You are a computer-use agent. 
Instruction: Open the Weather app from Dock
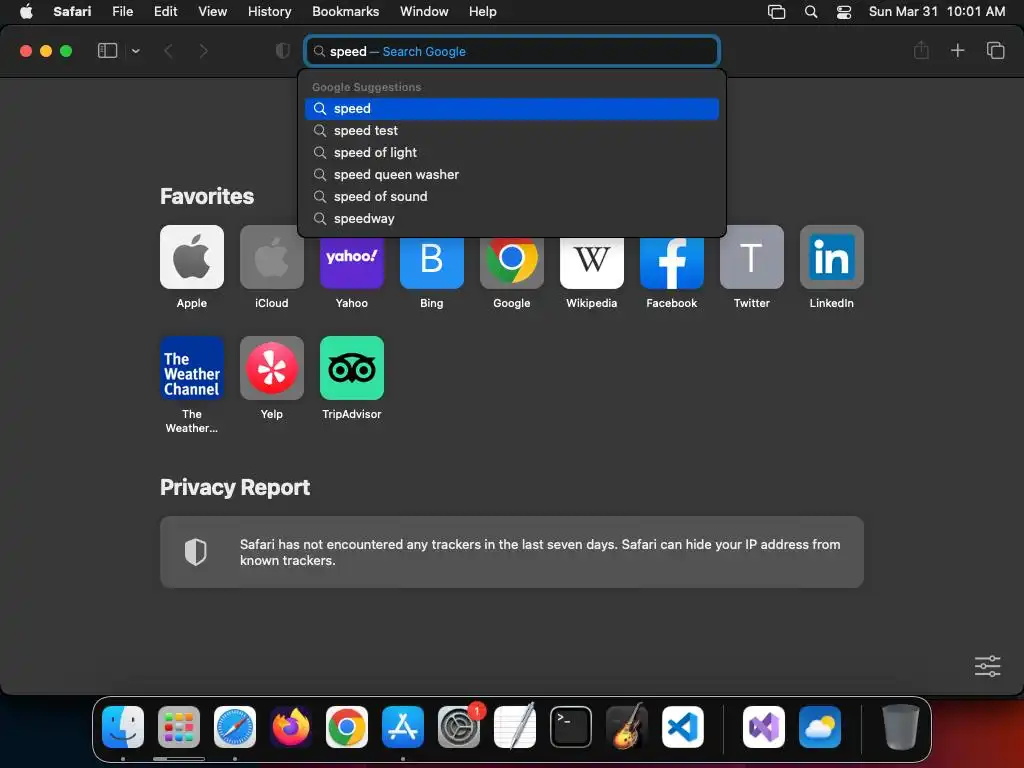[820, 726]
